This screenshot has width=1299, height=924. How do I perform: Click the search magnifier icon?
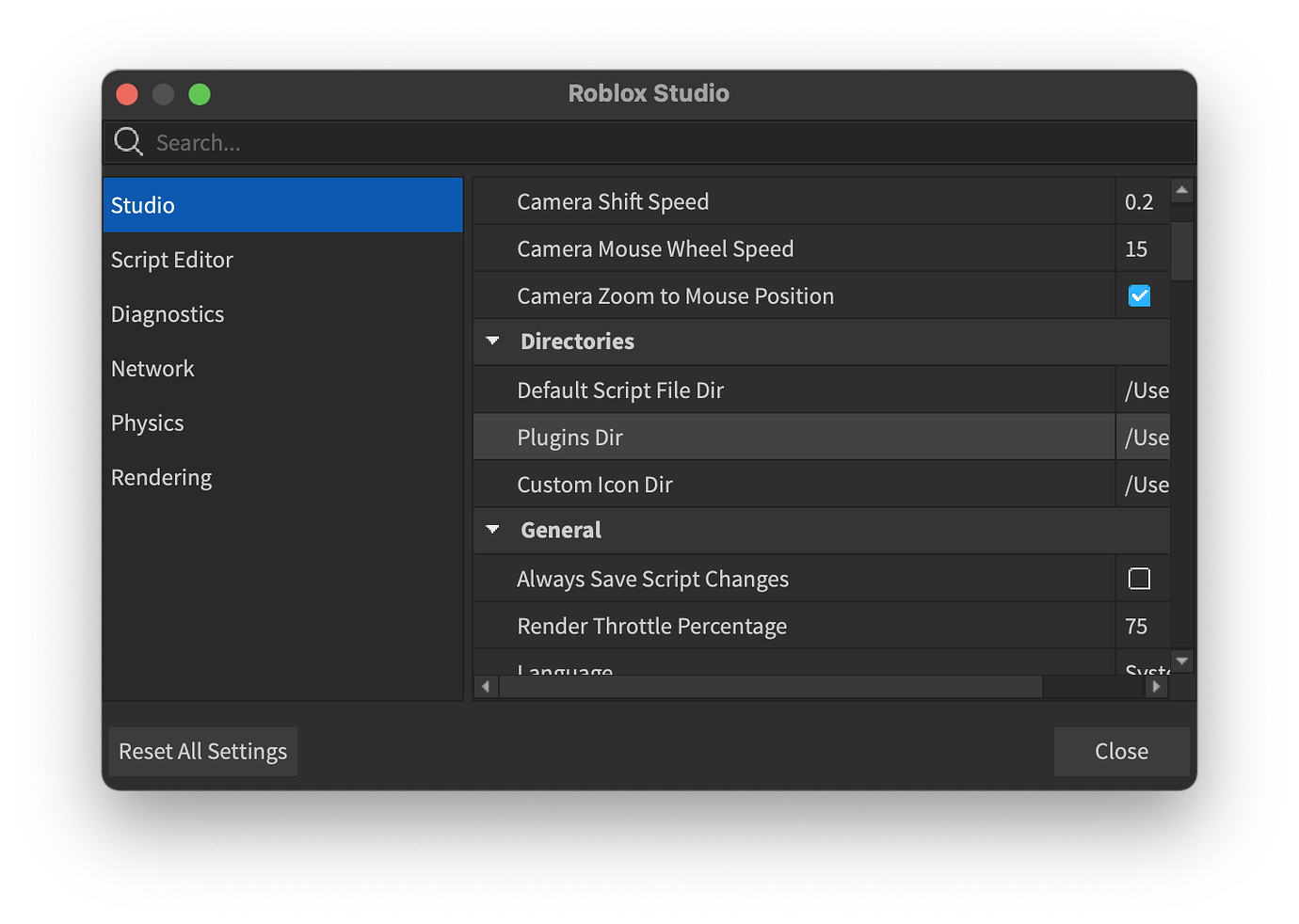(x=128, y=141)
